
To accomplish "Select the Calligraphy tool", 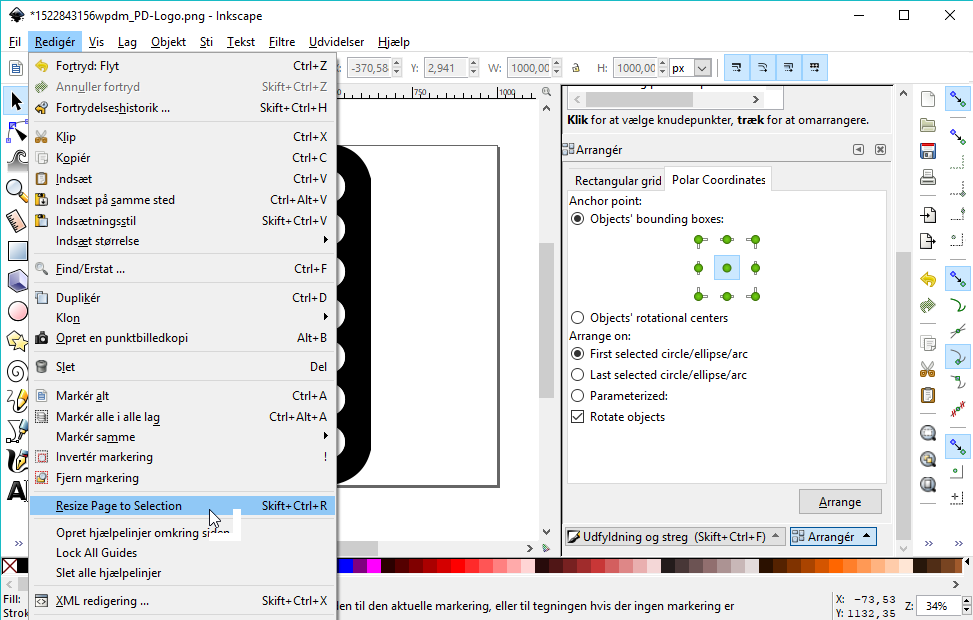I will point(17,461).
